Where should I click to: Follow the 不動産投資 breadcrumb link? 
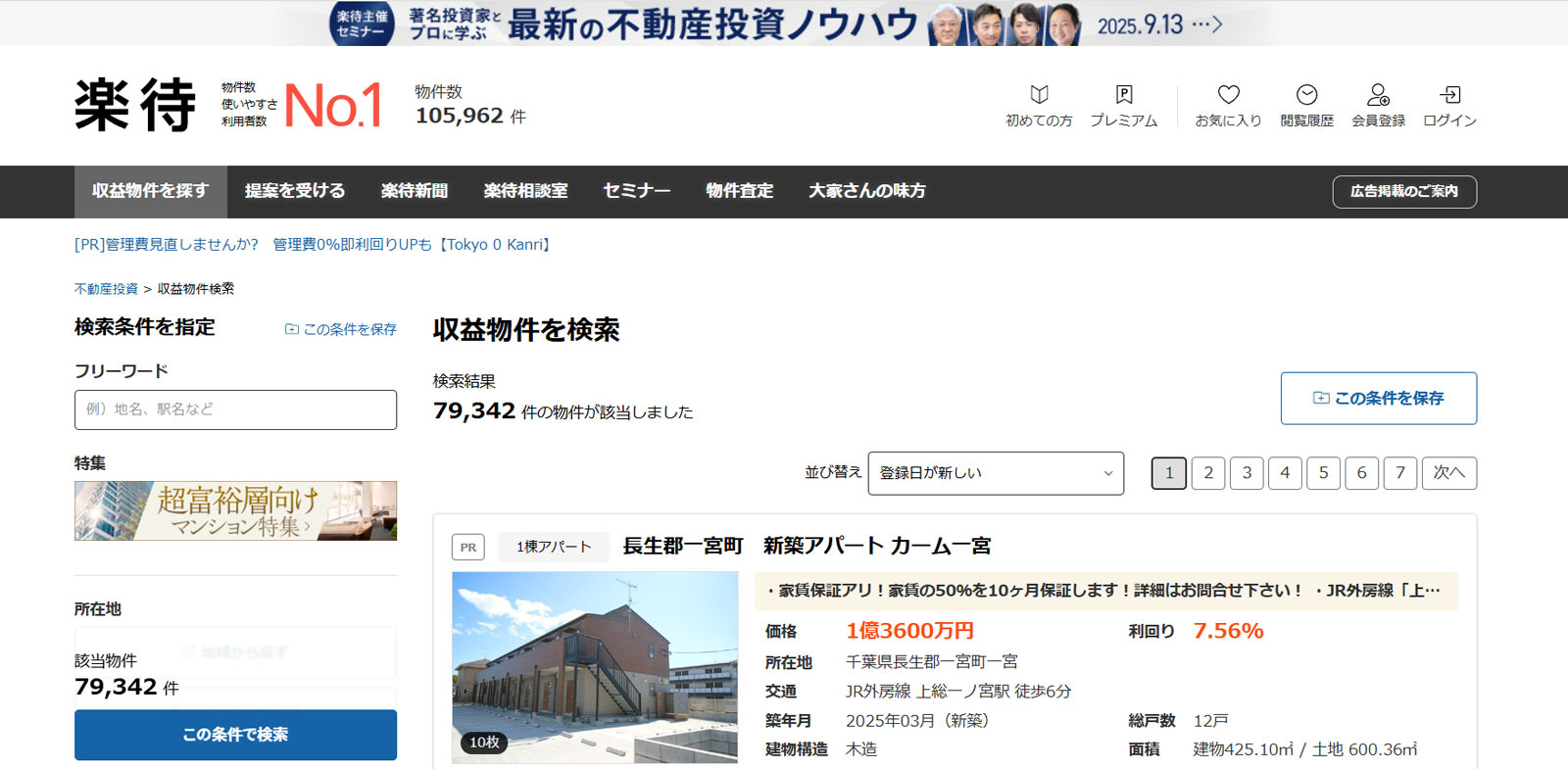[106, 289]
